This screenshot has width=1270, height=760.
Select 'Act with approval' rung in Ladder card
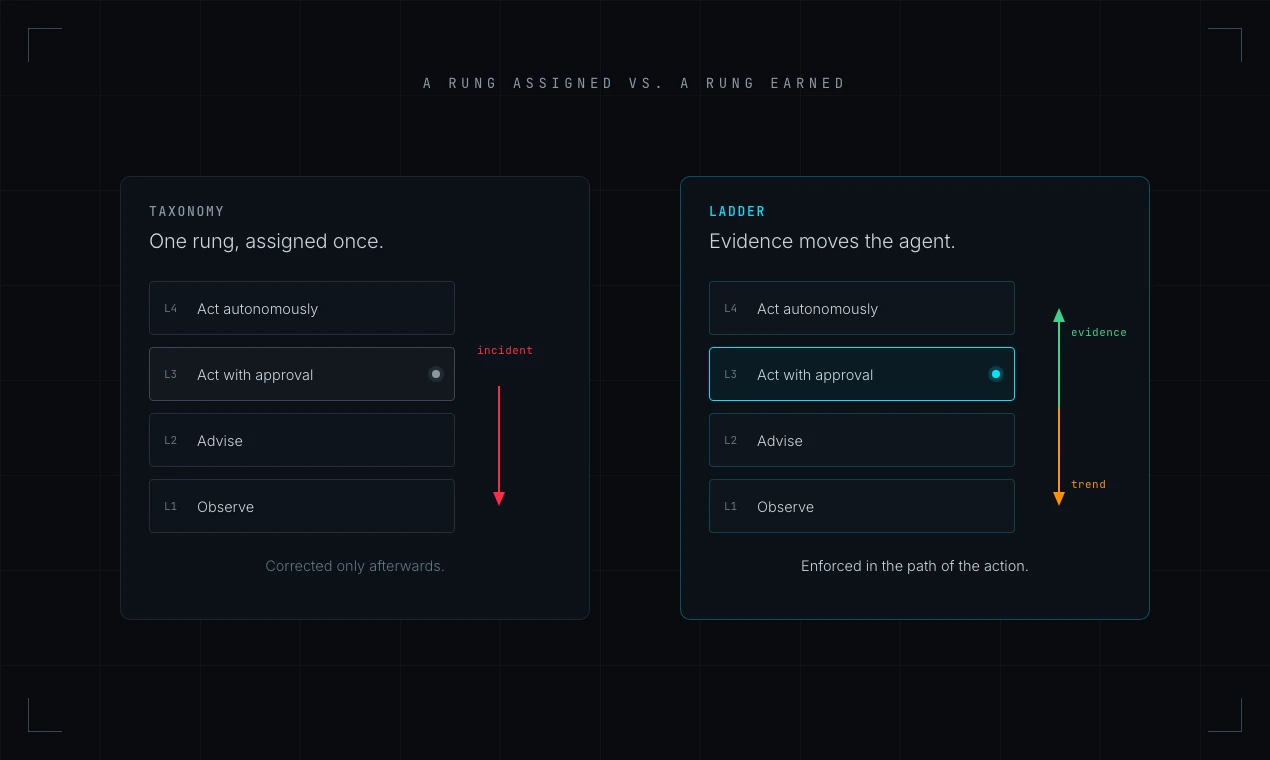862,374
